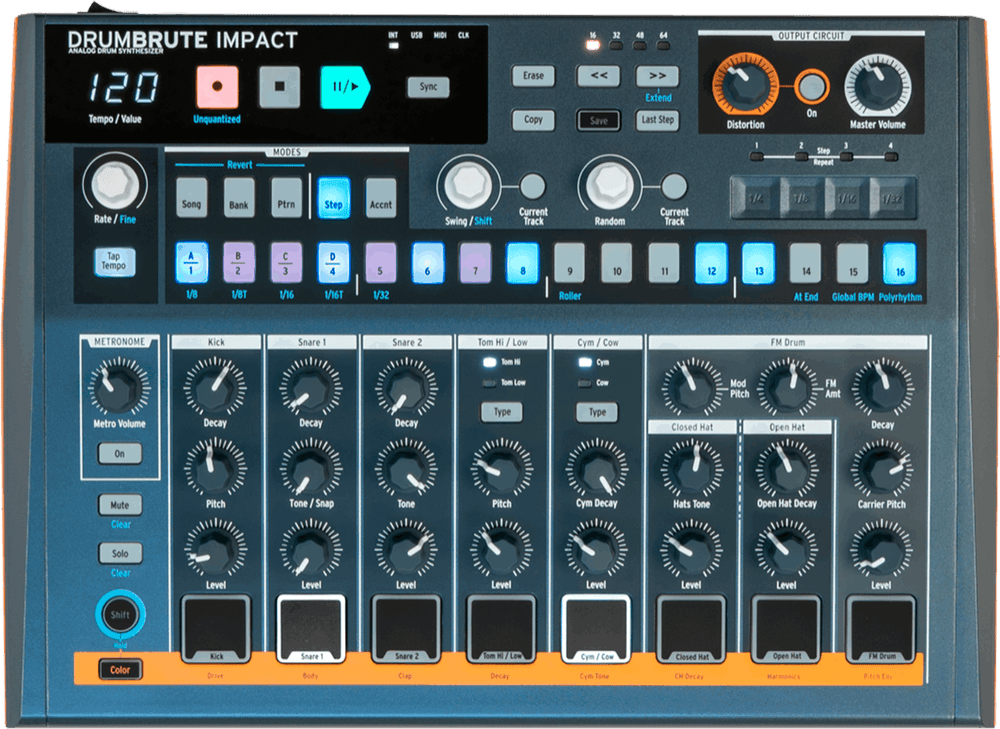Toggle step button 12
1000x729 pixels.
click(x=711, y=262)
